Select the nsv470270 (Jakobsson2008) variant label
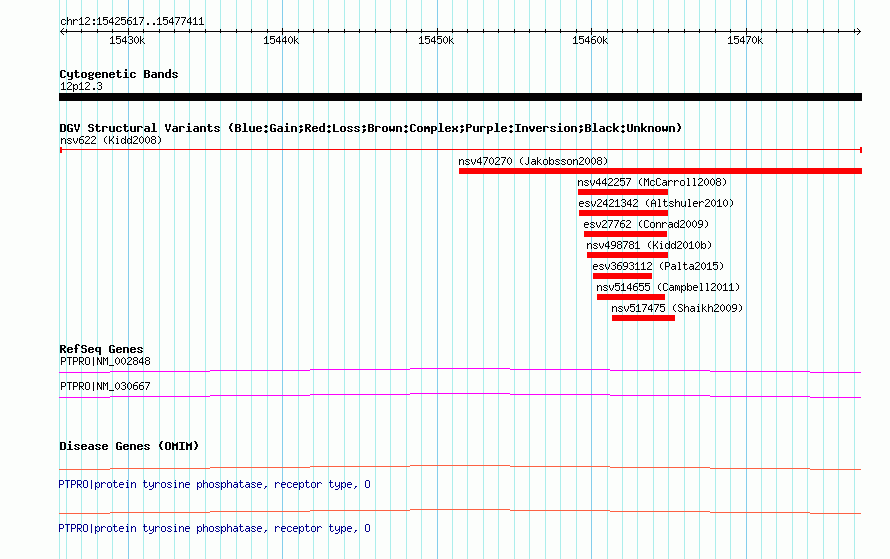 (533, 161)
